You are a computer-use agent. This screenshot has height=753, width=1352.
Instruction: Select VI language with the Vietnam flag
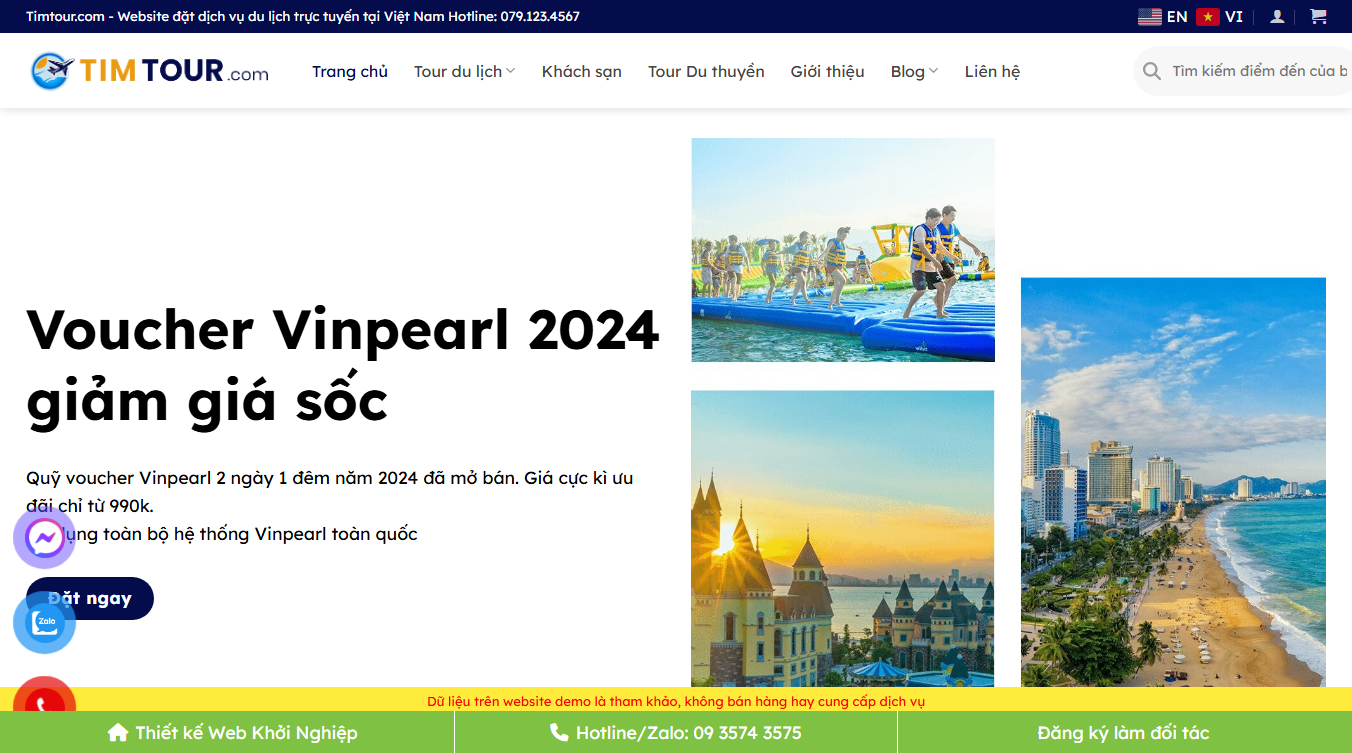(x=1222, y=16)
